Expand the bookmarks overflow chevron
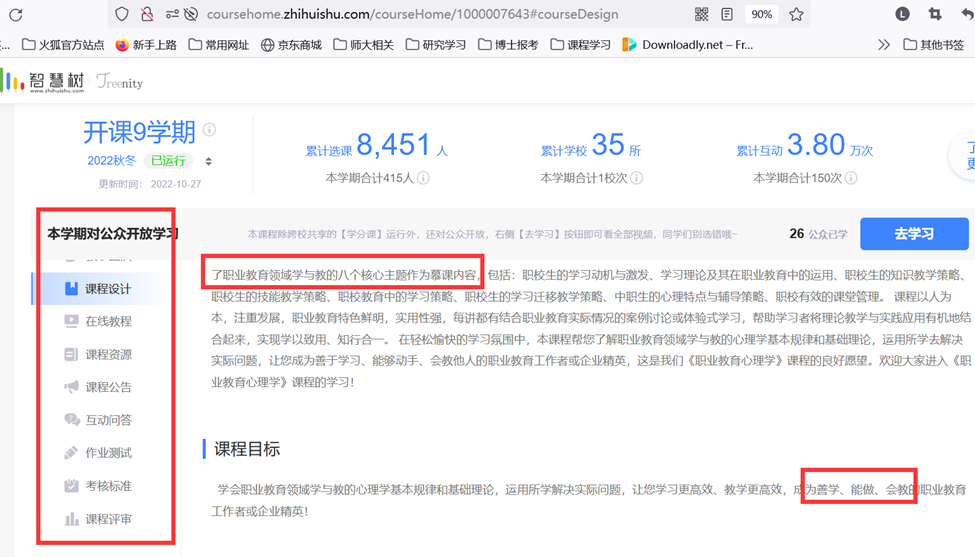The image size is (975, 557). point(884,45)
